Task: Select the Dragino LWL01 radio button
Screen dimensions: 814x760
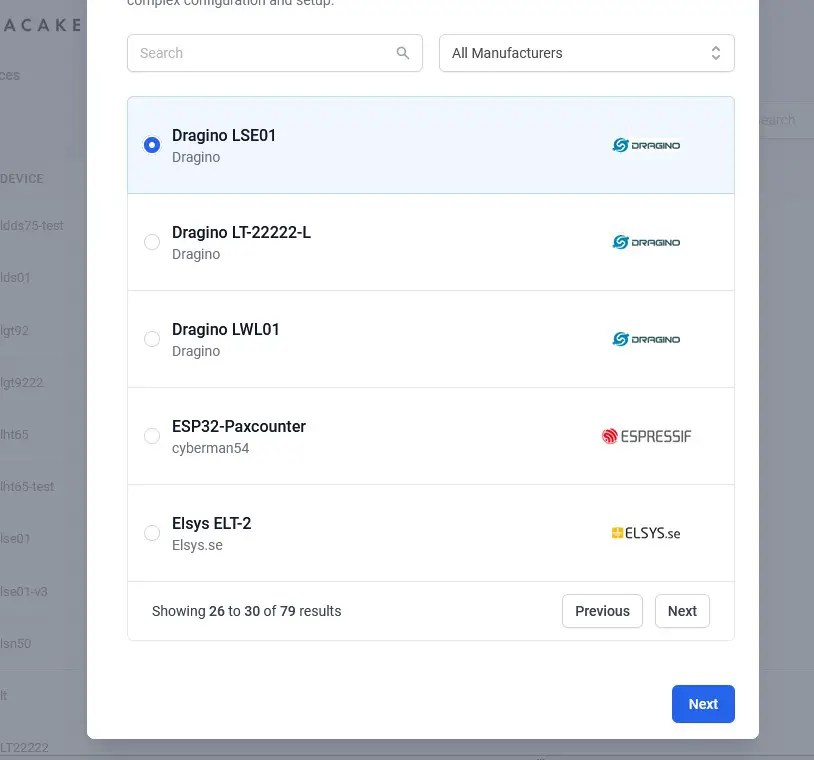Action: point(152,339)
